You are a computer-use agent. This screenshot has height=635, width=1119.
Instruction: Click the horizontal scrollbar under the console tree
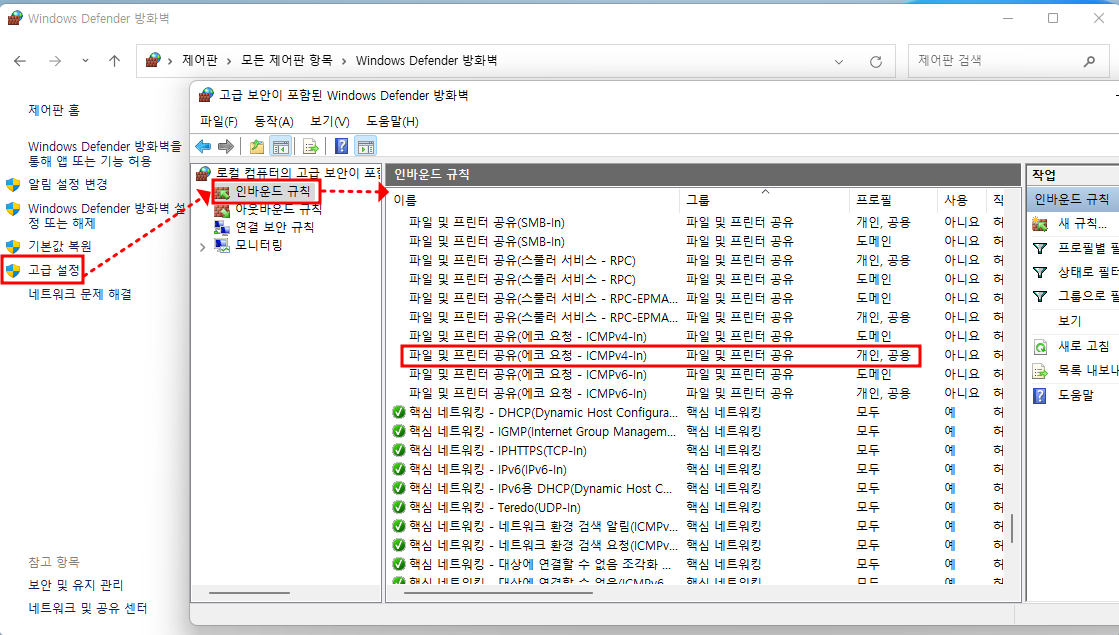(250, 593)
